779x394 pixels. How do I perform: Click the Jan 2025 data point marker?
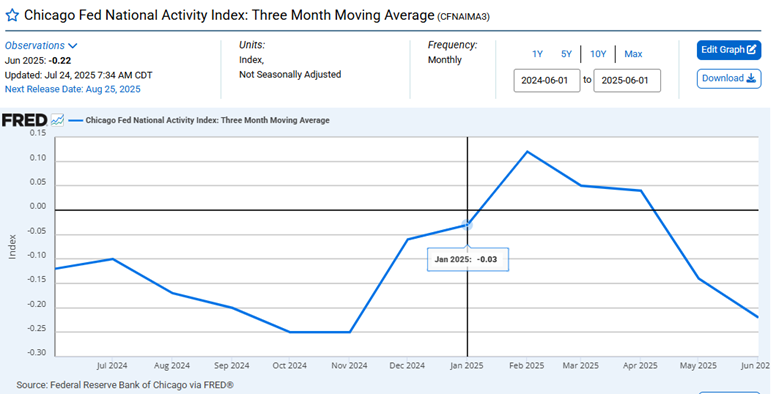tap(467, 225)
